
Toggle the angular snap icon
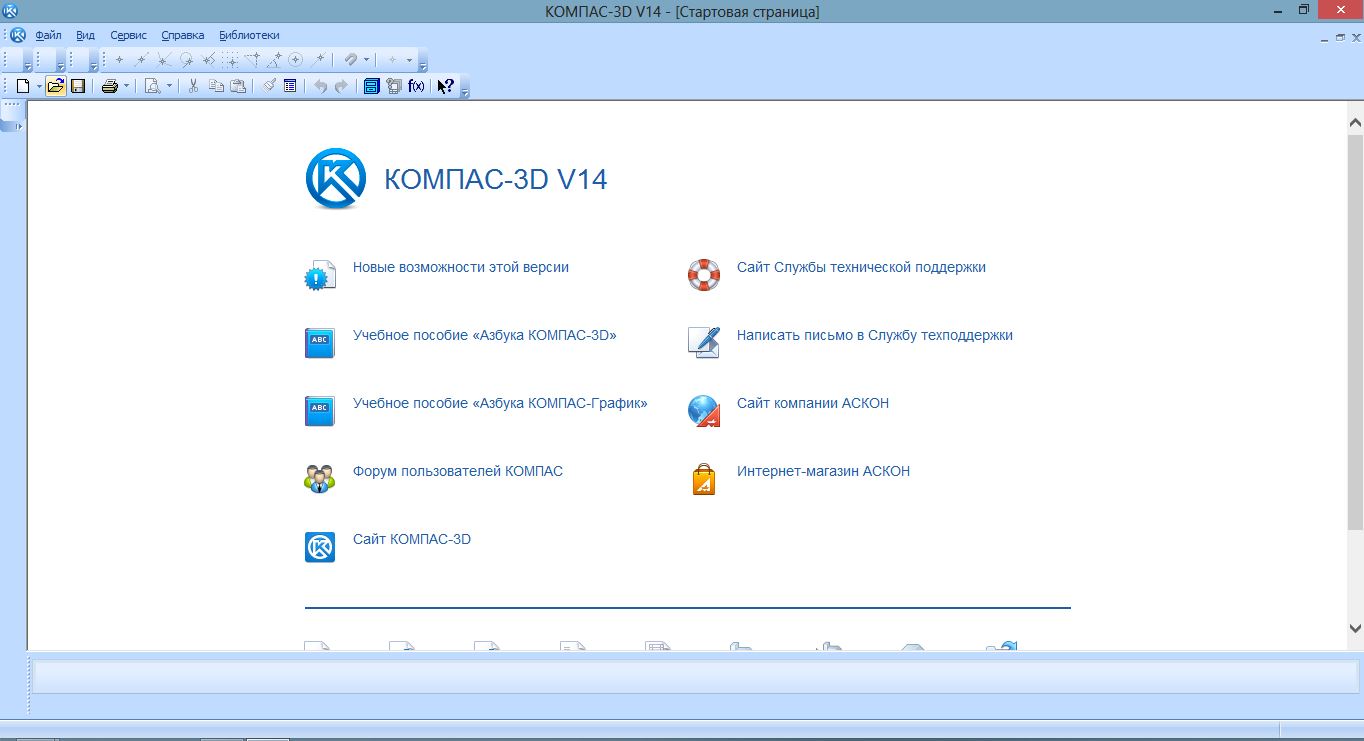[x=274, y=60]
